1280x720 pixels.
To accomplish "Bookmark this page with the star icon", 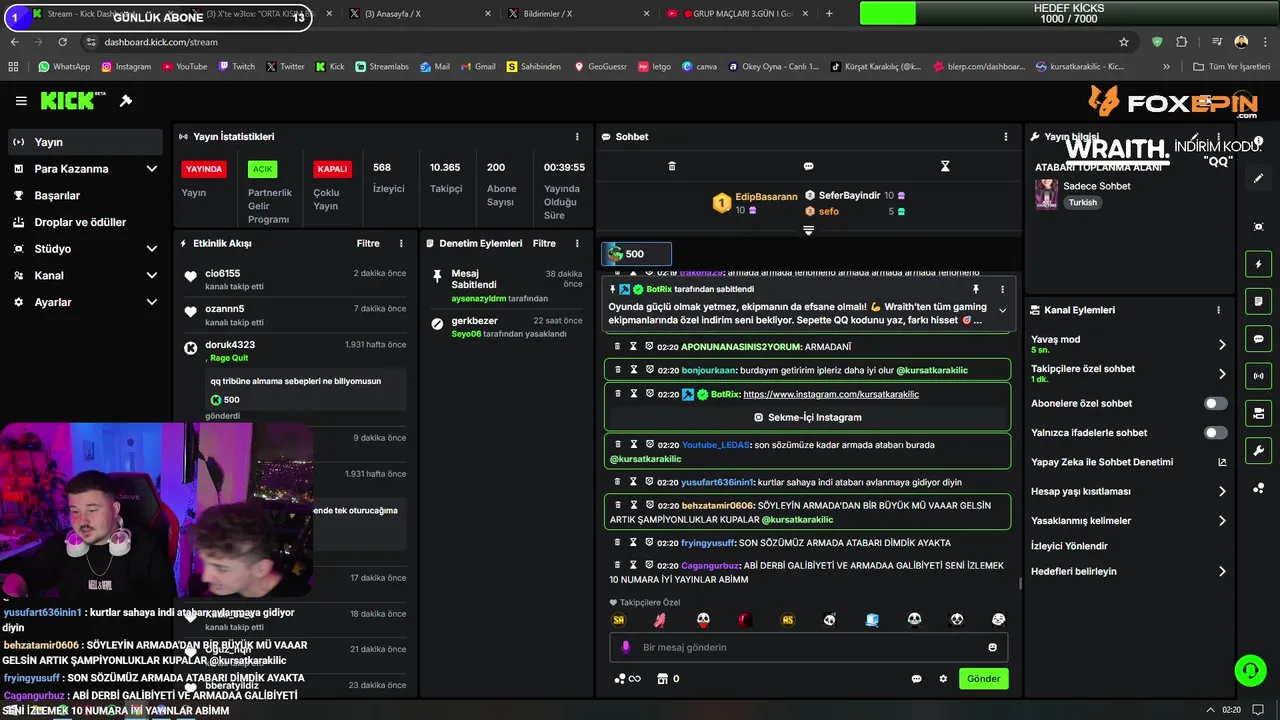I will (1124, 42).
